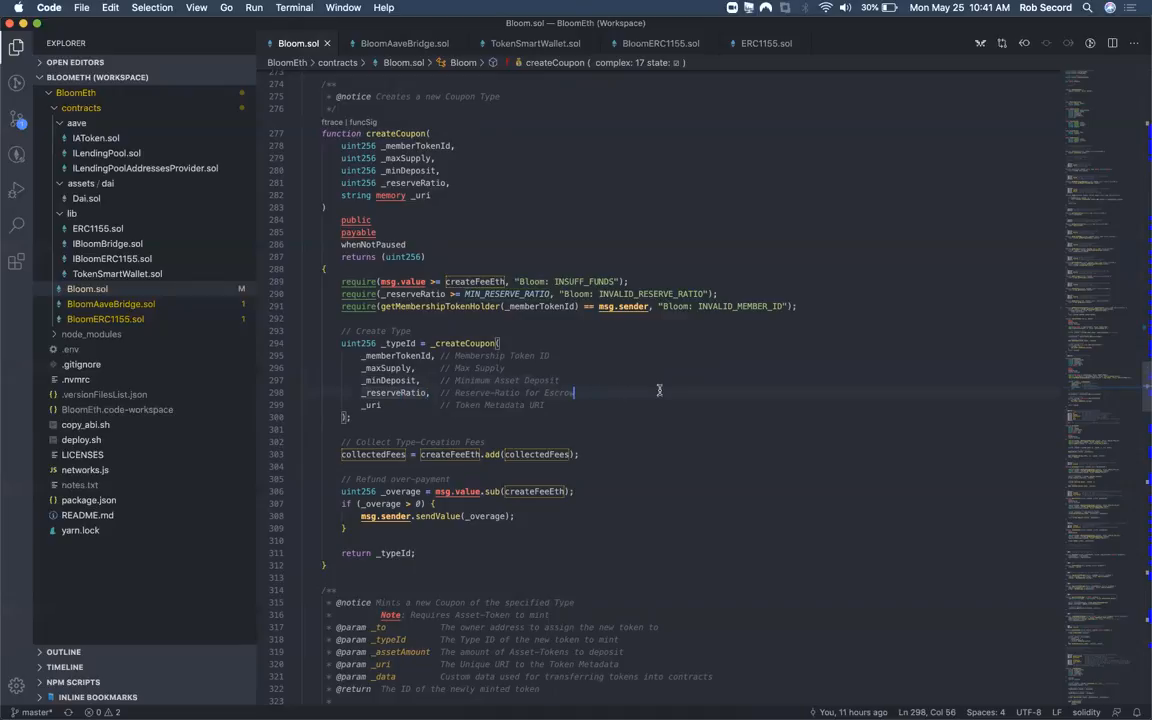
Task: Click the master branch in status bar
Action: pos(32,712)
